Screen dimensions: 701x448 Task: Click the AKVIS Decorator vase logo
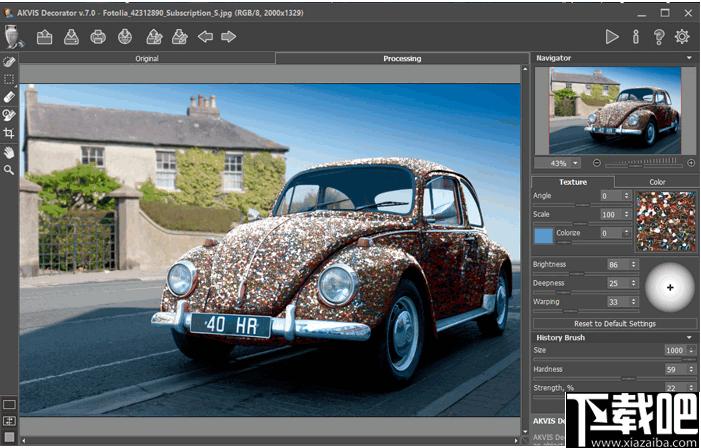(x=13, y=37)
